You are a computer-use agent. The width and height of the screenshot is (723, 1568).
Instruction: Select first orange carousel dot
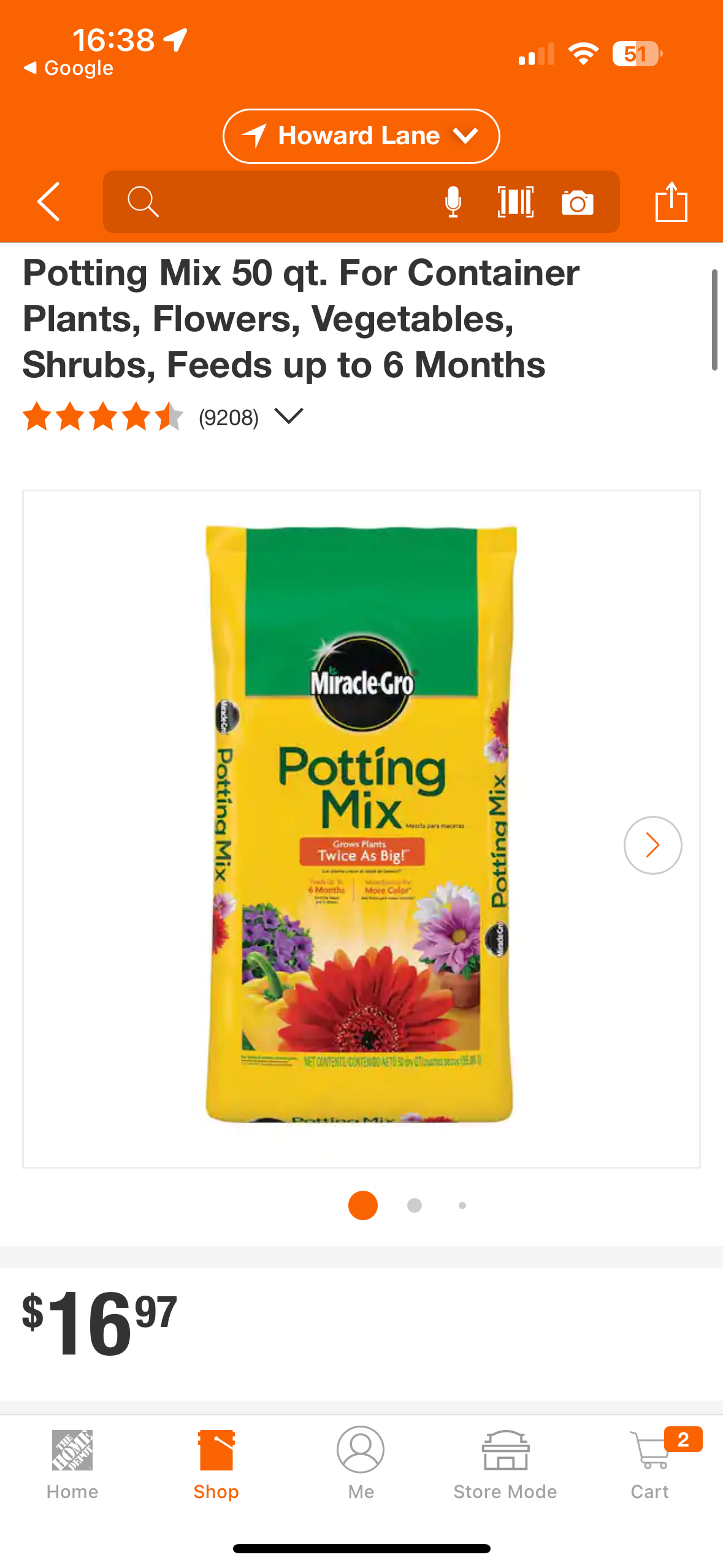click(x=362, y=1205)
